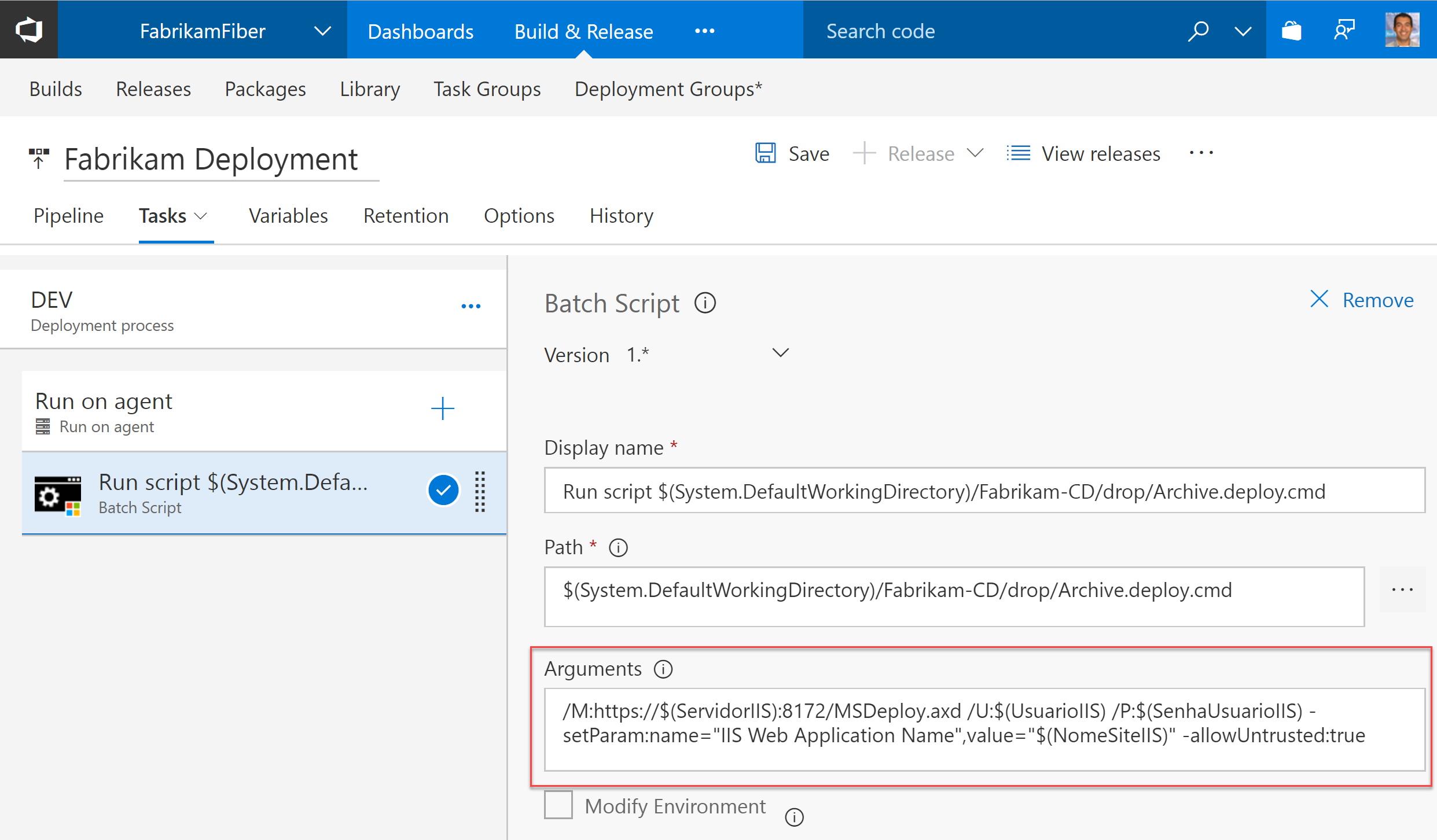Open the definition's more actions ellipsis

click(x=1201, y=153)
